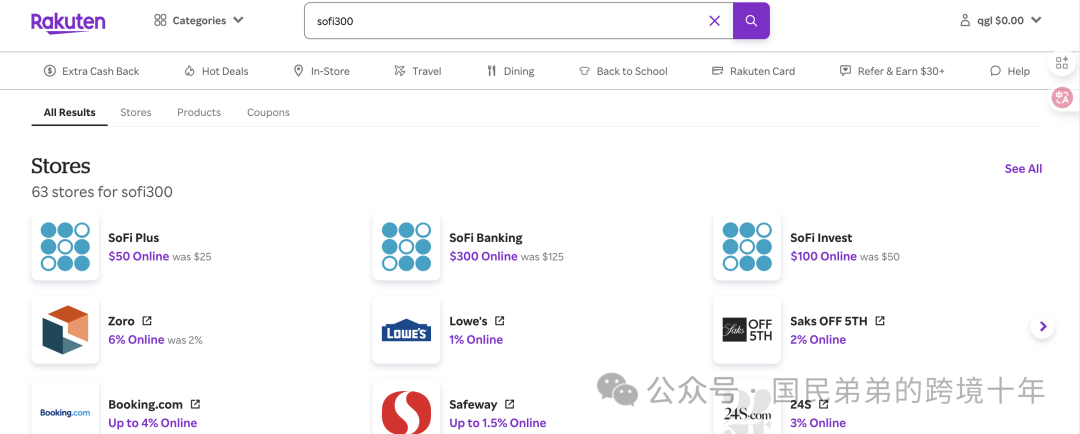The width and height of the screenshot is (1080, 434).
Task: Open the Saks OFF 5TH logo thumbnail
Action: click(747, 330)
